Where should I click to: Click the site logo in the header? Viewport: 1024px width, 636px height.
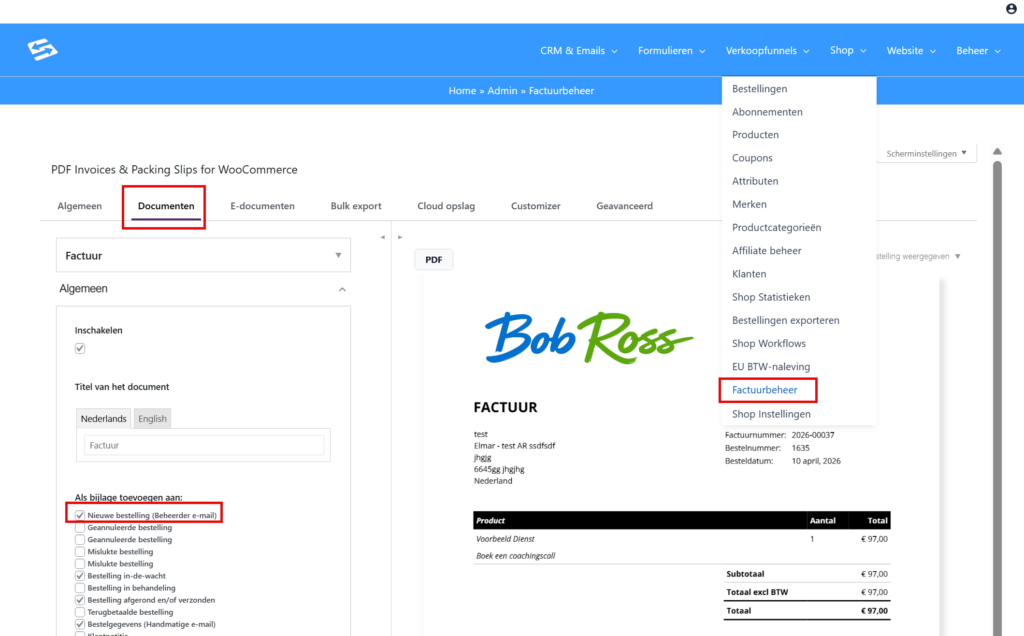point(43,49)
